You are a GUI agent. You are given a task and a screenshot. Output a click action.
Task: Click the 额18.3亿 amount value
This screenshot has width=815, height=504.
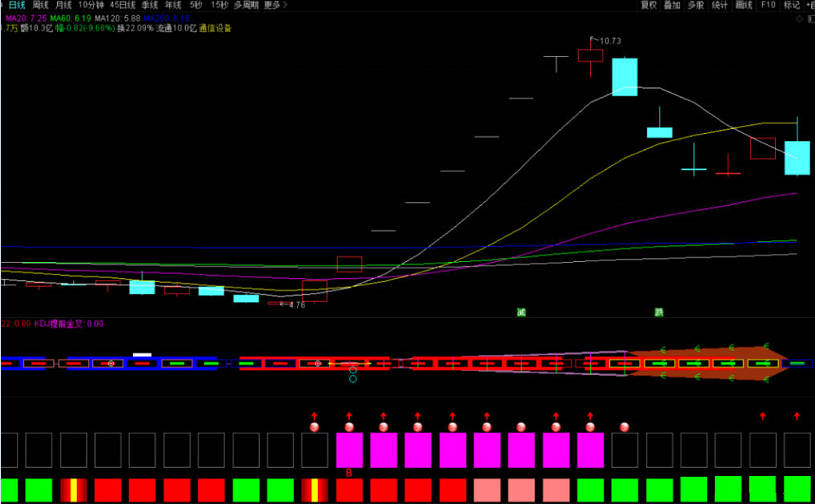[x=36, y=28]
